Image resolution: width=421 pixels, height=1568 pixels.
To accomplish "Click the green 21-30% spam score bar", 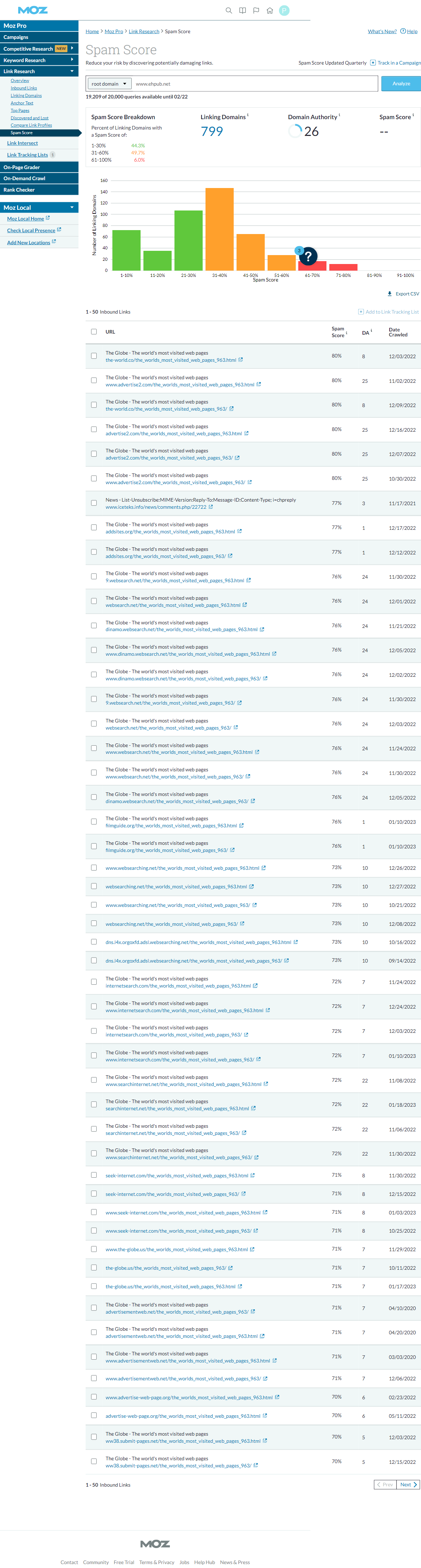I will pyautogui.click(x=189, y=240).
